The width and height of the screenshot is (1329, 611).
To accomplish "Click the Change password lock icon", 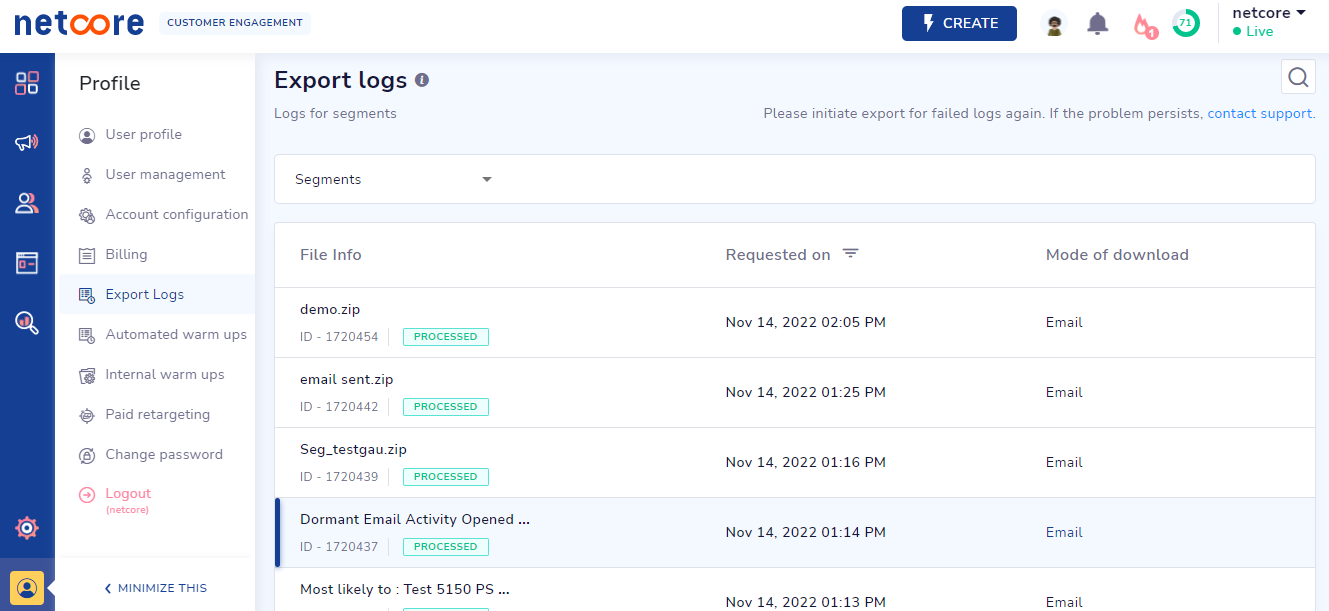I will point(87,455).
